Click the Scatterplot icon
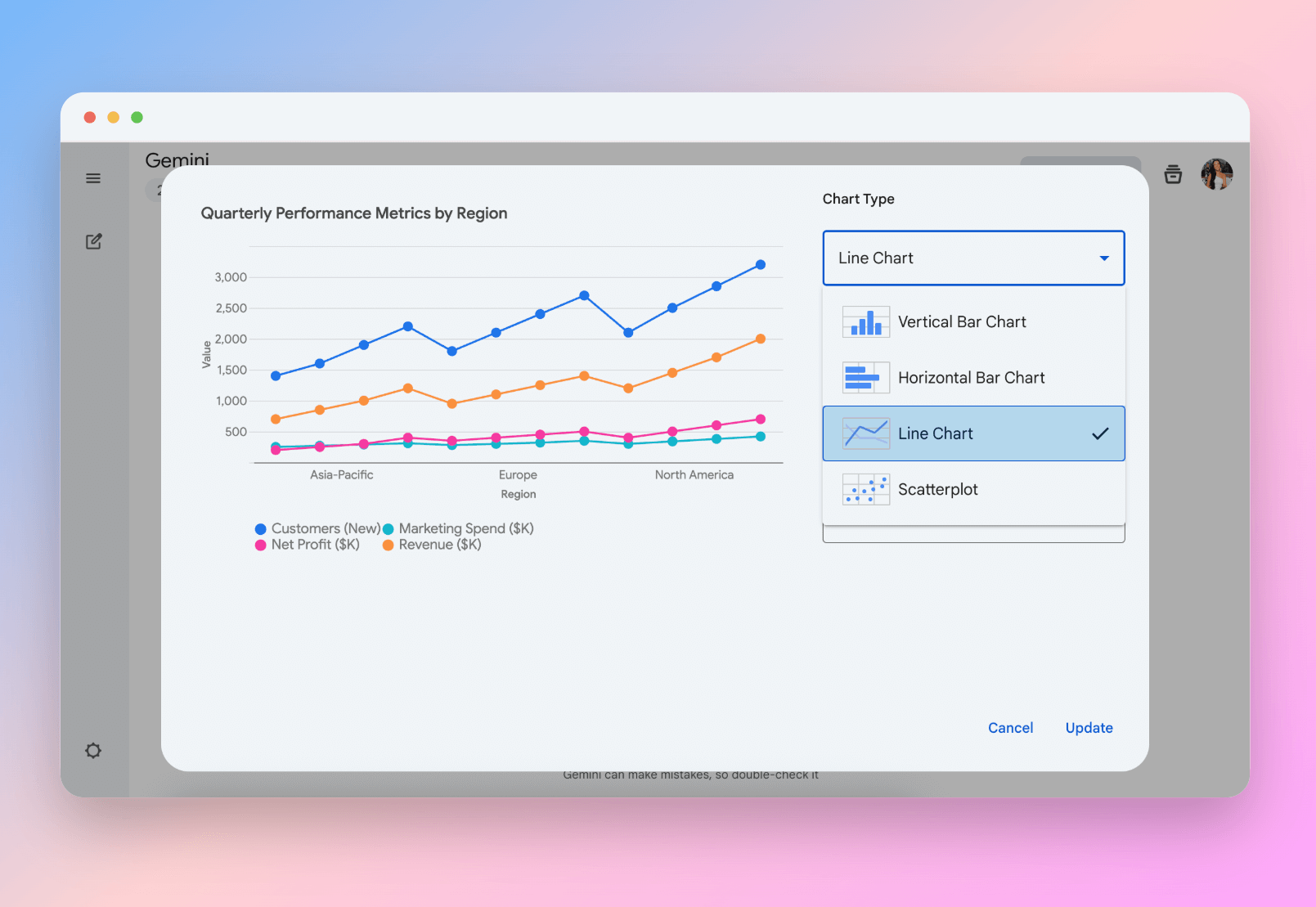The height and width of the screenshot is (907, 1316). coord(865,489)
